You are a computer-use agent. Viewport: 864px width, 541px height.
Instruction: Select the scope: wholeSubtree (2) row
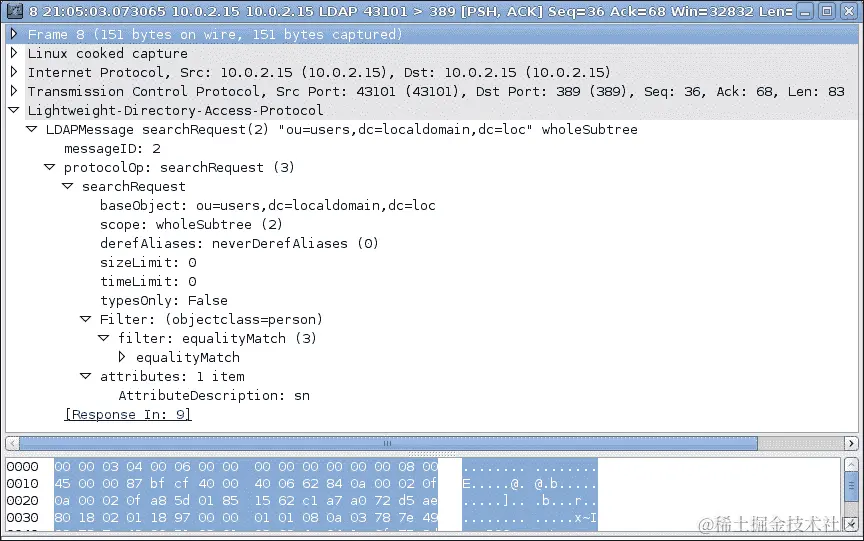click(x=191, y=225)
